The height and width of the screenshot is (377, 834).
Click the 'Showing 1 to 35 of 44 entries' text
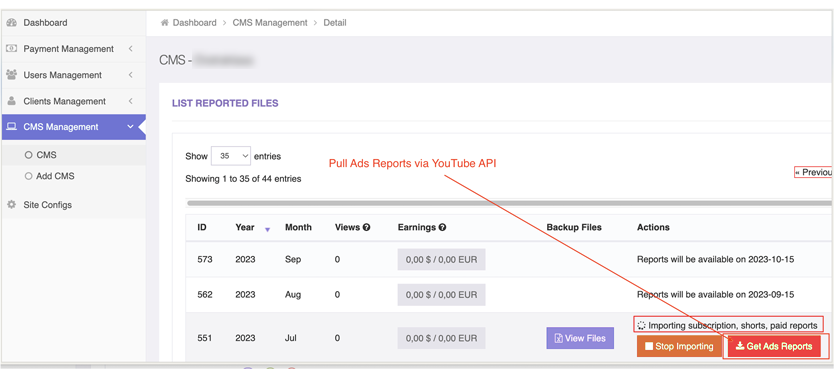click(243, 179)
